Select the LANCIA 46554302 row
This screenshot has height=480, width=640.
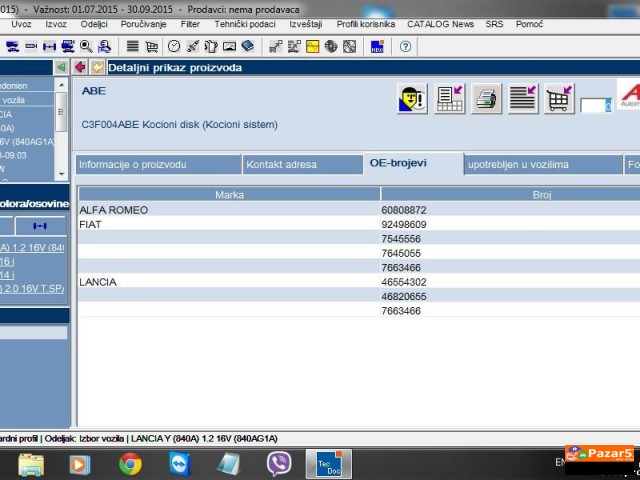[359, 282]
